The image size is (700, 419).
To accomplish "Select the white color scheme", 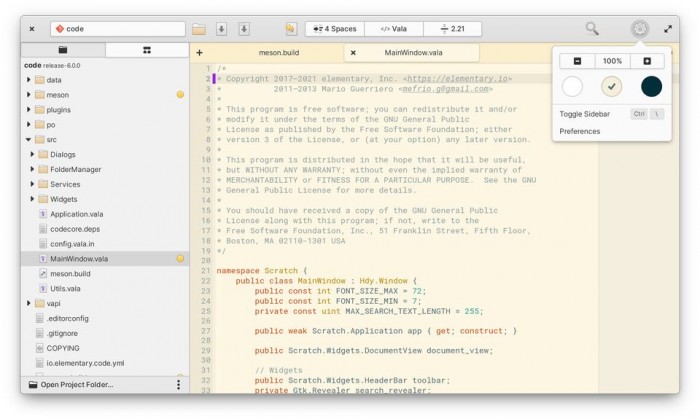I will [x=572, y=87].
